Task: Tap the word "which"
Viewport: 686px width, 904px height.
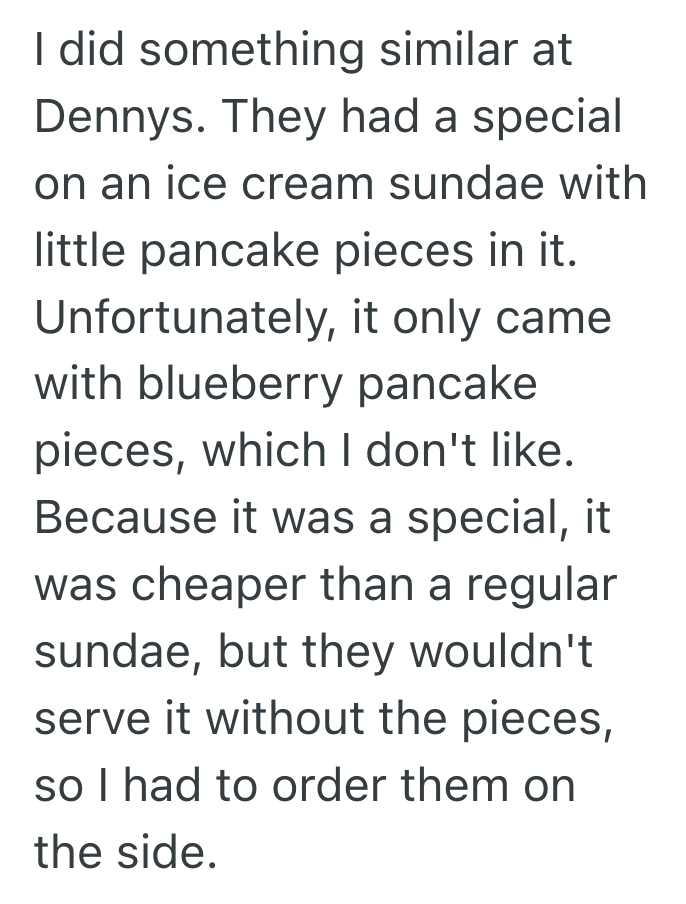Action: click(263, 451)
